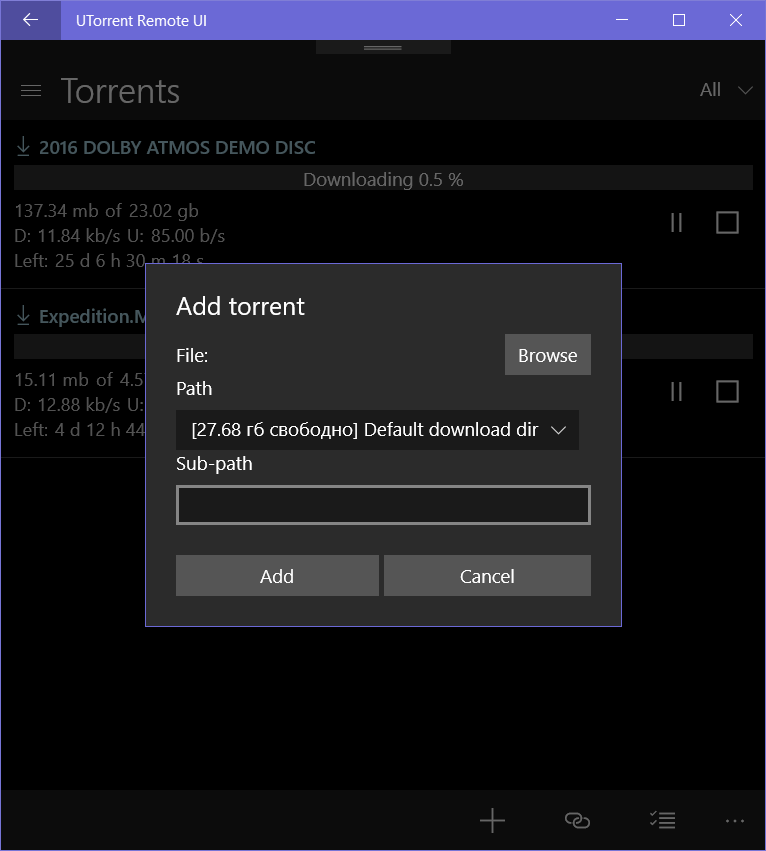Open the All filter dropdown
This screenshot has width=766, height=851.
tap(726, 90)
